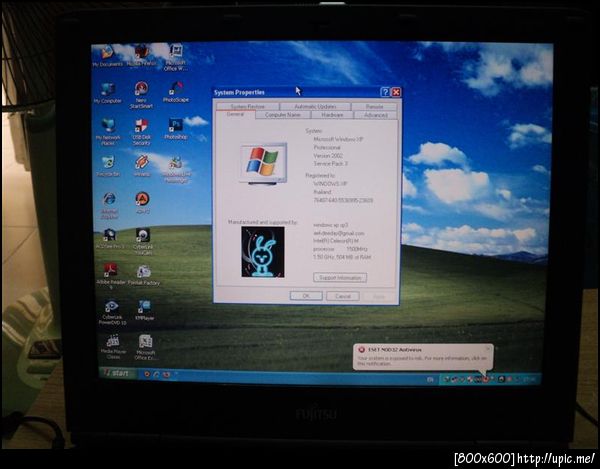Select the orange circular A shortcut icon
The height and width of the screenshot is (469, 600).
(x=142, y=203)
